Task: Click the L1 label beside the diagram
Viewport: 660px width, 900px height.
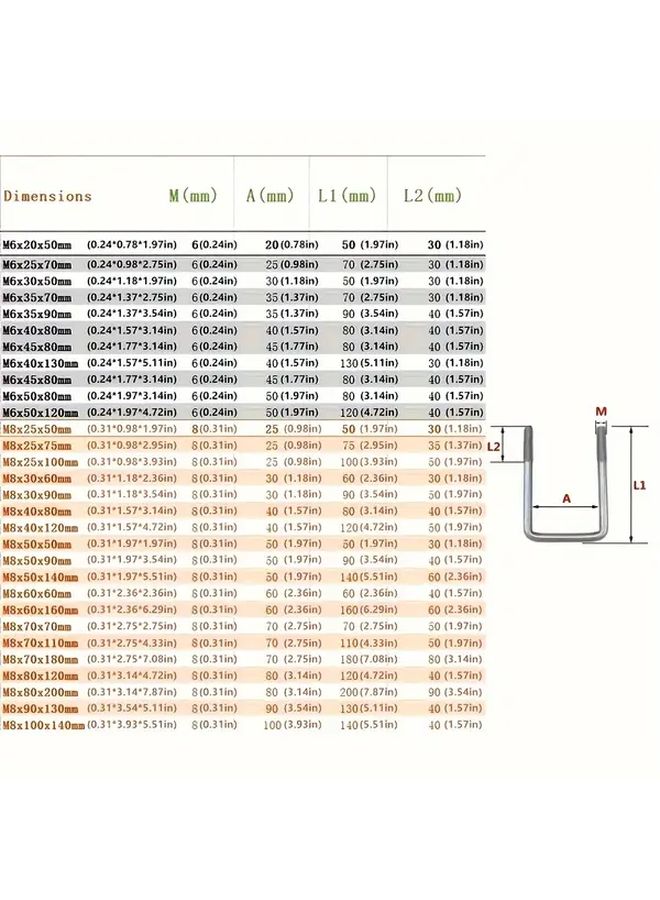Action: tap(641, 485)
